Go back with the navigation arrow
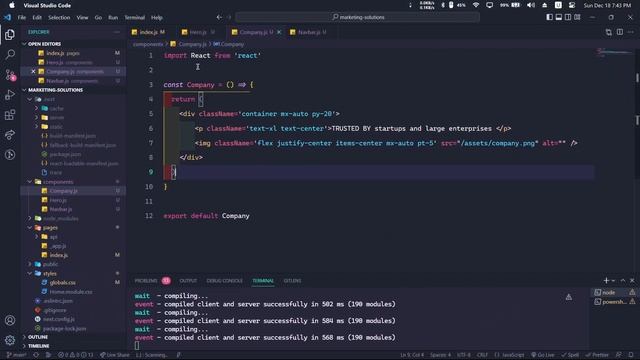640x360 pixels. tap(219, 17)
